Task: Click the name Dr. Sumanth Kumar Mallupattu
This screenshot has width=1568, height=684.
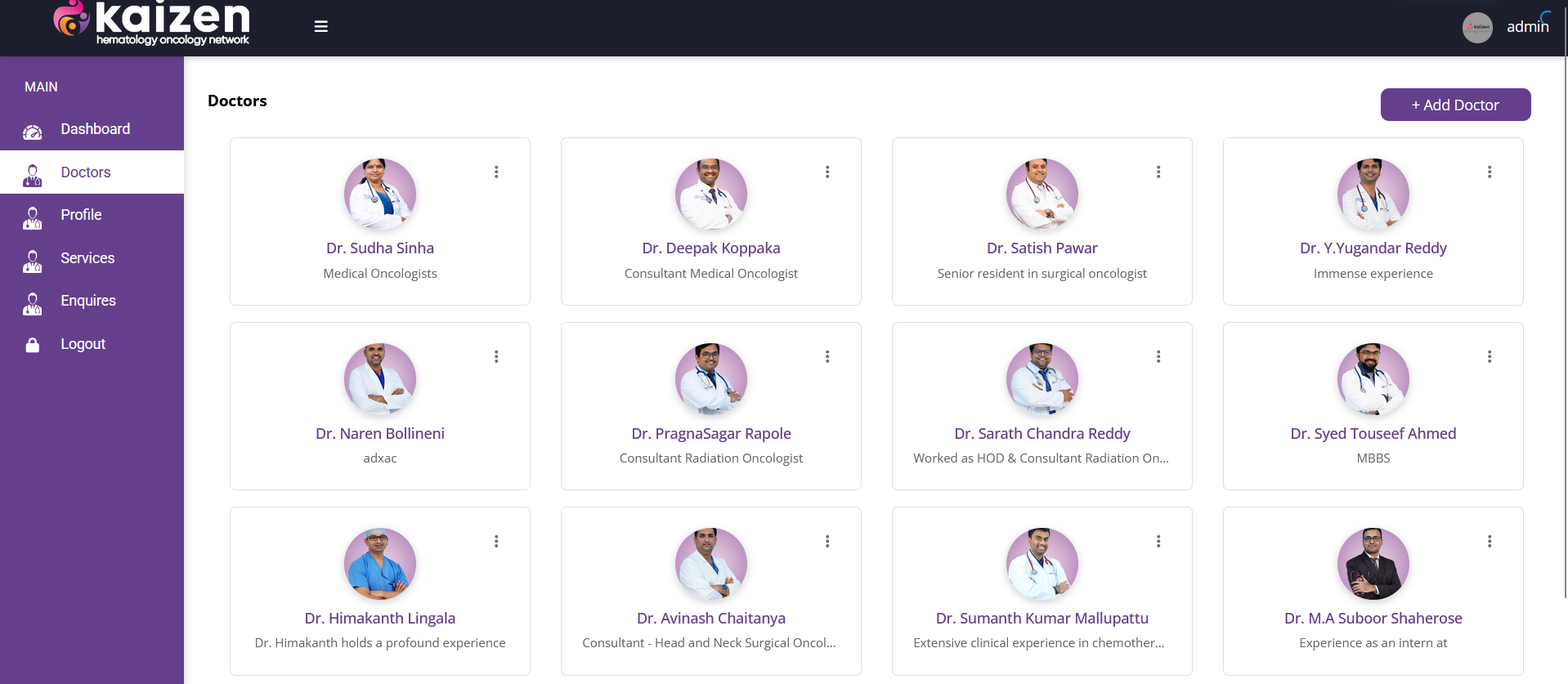Action: 1042,618
